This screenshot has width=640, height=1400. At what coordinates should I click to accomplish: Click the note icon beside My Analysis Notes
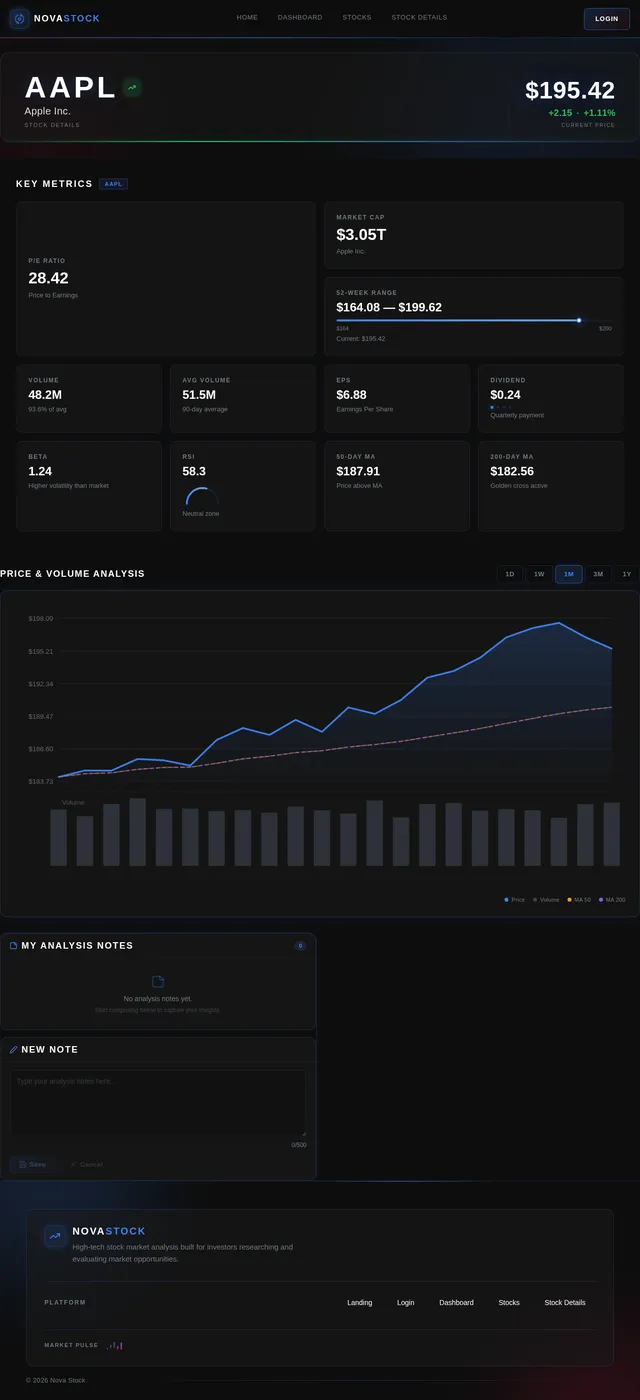[x=14, y=946]
